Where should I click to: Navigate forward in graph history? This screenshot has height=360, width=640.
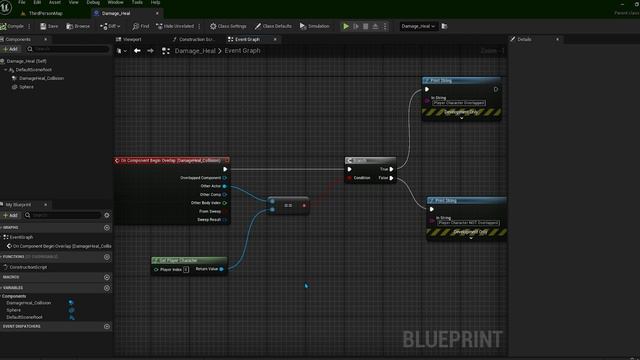point(151,51)
